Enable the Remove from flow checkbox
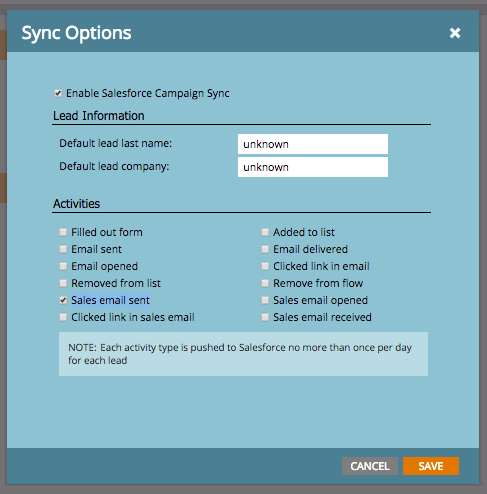The width and height of the screenshot is (487, 494). pyautogui.click(x=265, y=283)
